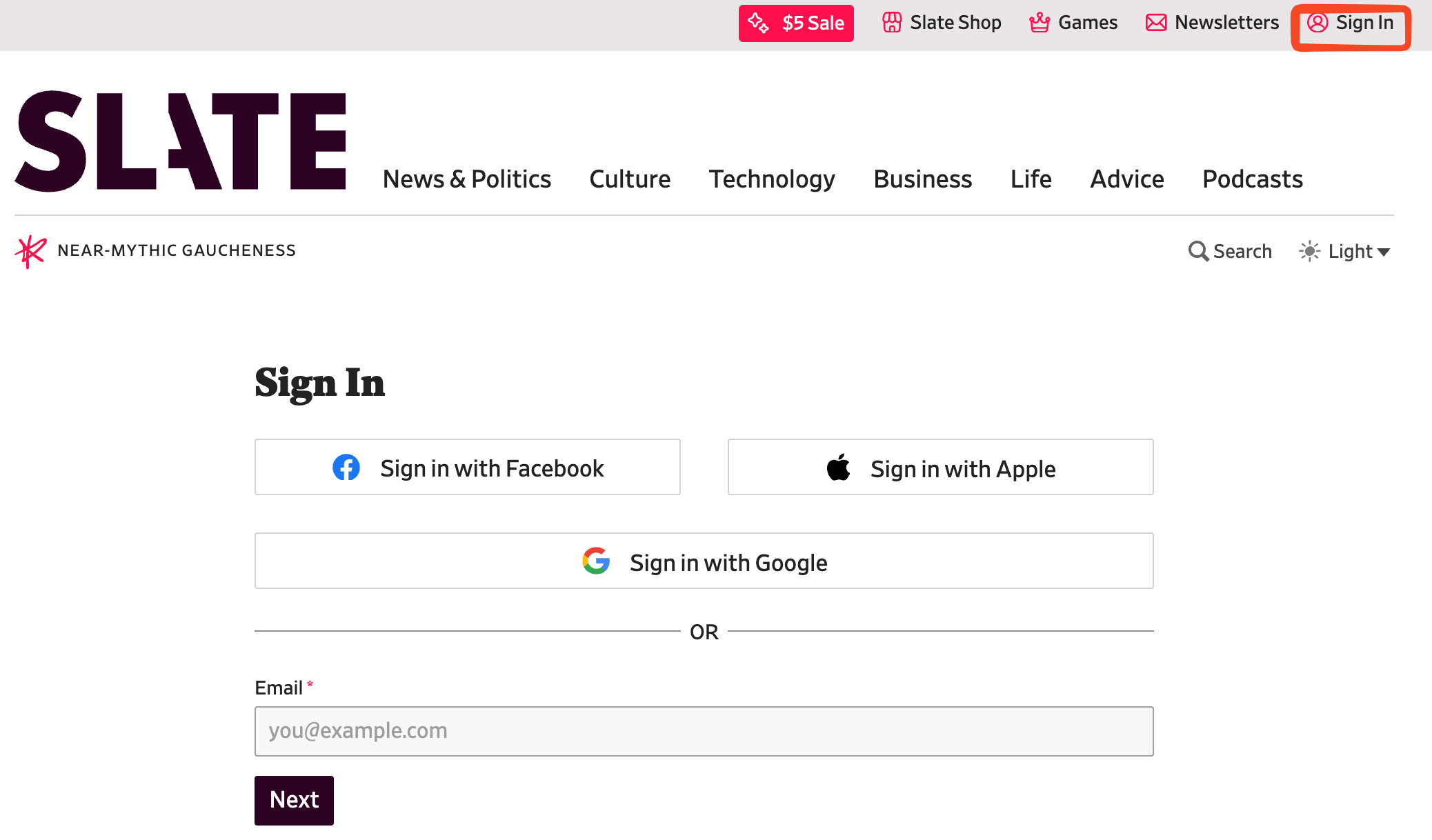
Task: Focus the Email input field
Action: click(704, 731)
